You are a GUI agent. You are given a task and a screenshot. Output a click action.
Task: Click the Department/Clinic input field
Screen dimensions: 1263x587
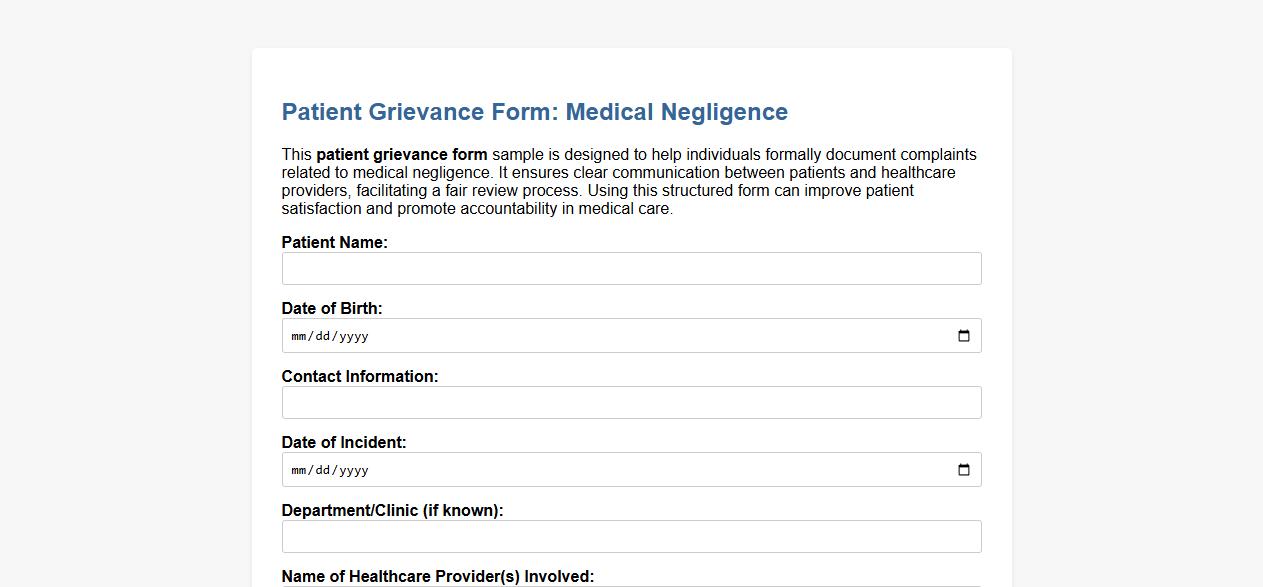(x=631, y=536)
